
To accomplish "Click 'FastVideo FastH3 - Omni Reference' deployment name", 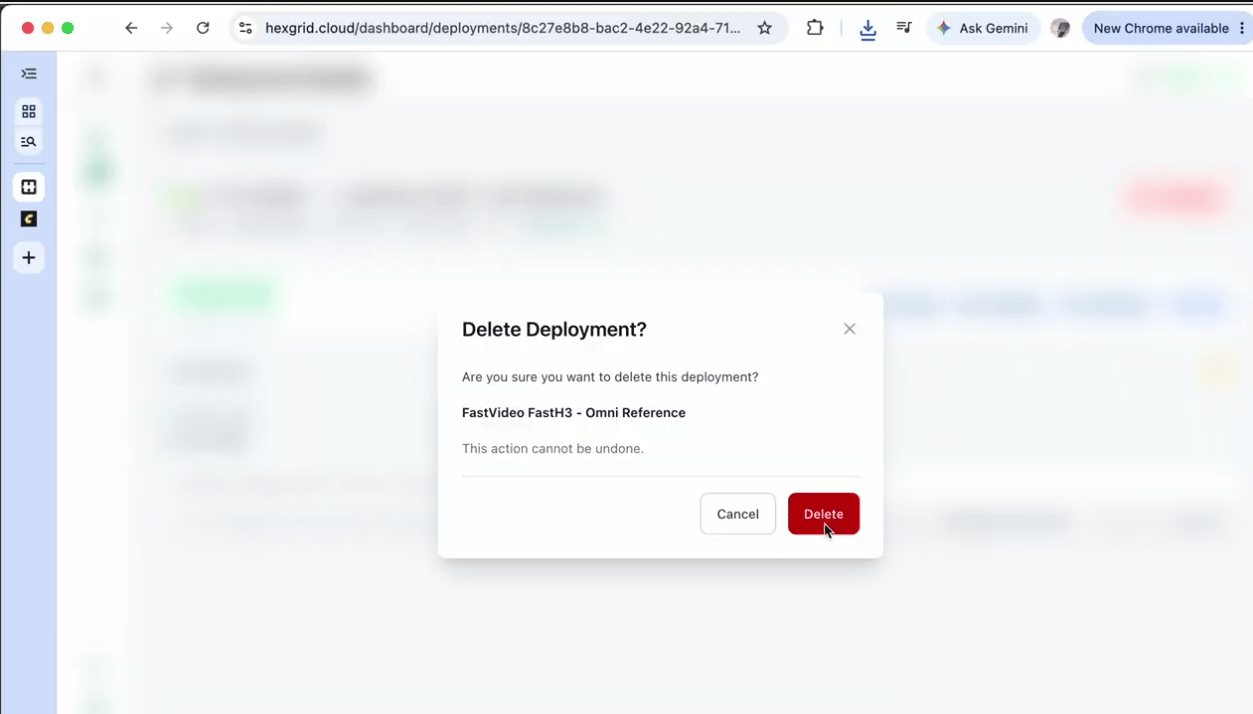I will (x=574, y=413).
